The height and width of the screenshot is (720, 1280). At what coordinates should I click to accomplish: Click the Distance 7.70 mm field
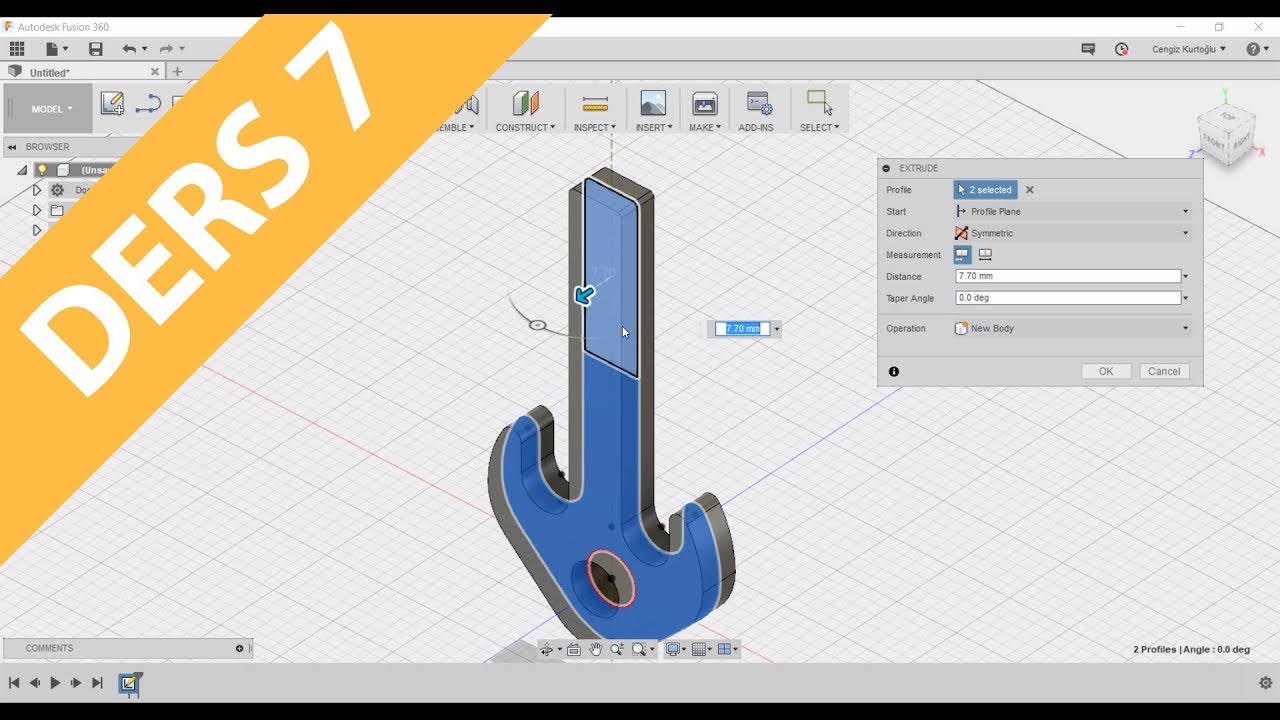pyautogui.click(x=1068, y=276)
